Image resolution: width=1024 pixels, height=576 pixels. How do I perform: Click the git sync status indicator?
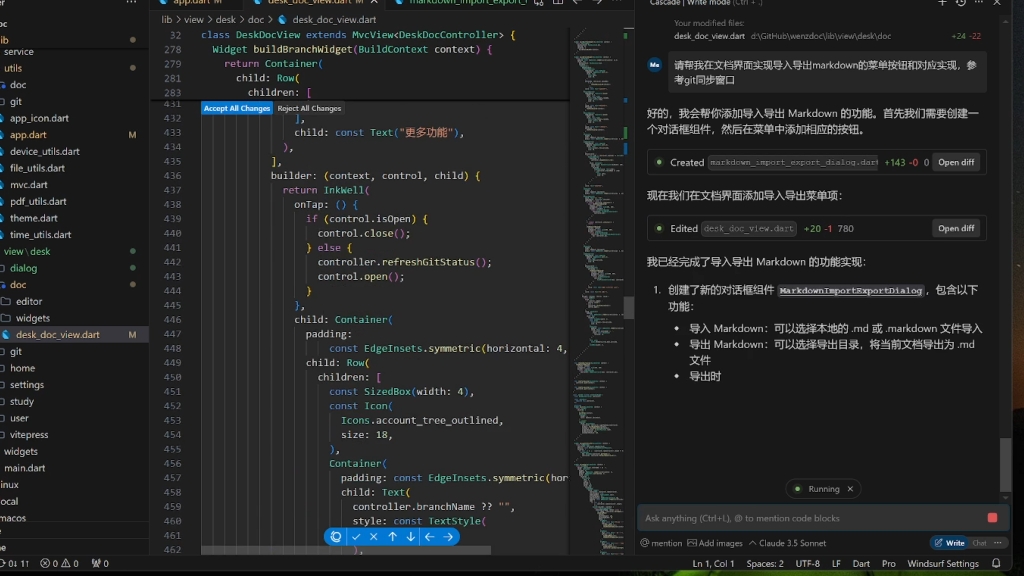pos(16,563)
